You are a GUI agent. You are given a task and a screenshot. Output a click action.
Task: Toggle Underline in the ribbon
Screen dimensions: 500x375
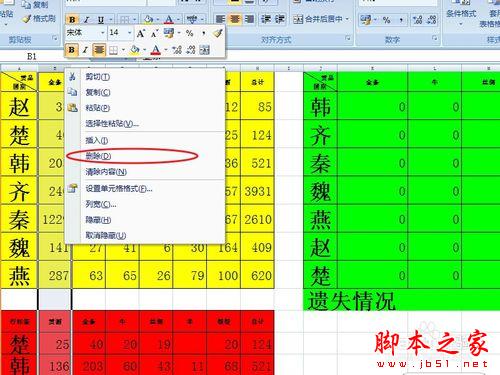101,20
